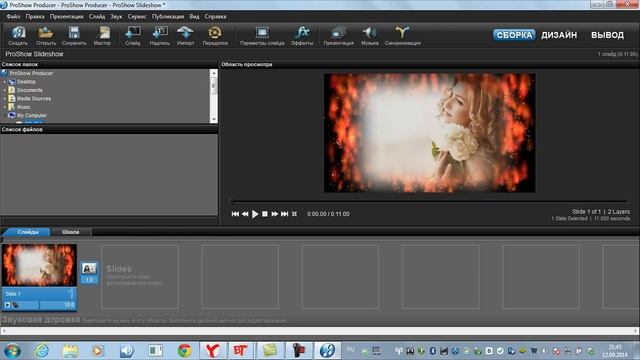
Task: Jump to end of the preview
Action: [284, 214]
